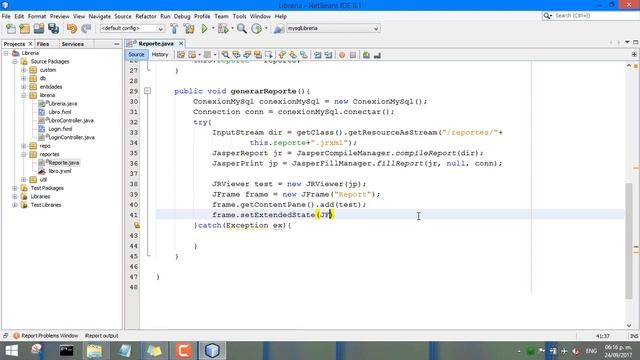
Task: Click the Shift Line Right icon
Action: coord(328,55)
